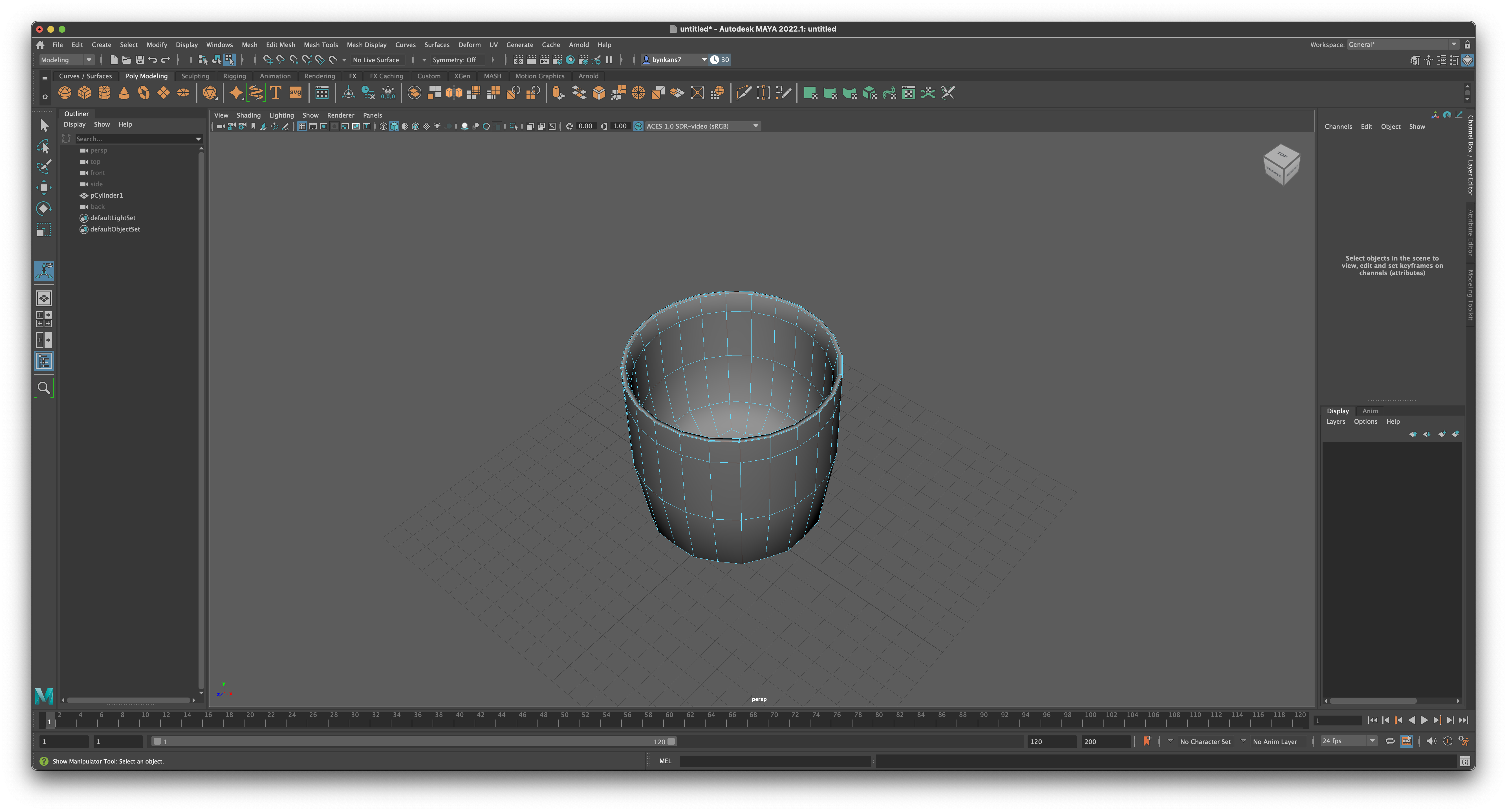Viewport: 1507px width, 812px height.
Task: Open the viewport Shading menu
Action: point(249,115)
